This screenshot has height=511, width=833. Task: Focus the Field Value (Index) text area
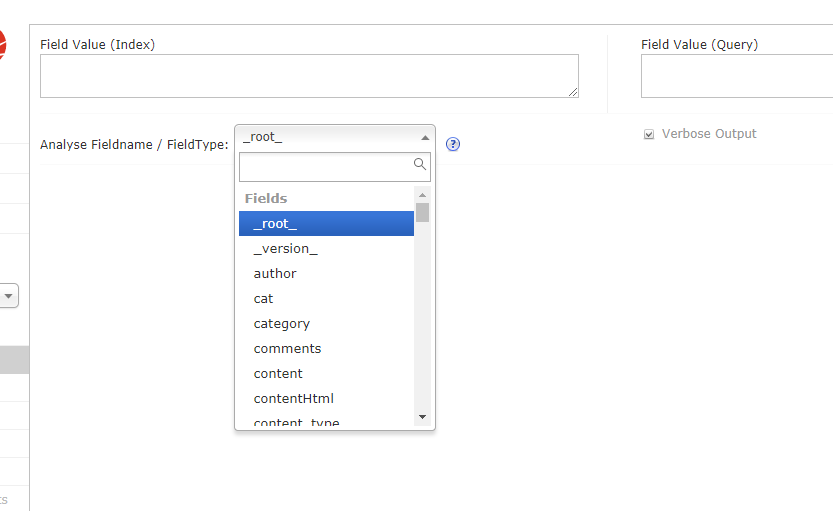click(x=309, y=76)
